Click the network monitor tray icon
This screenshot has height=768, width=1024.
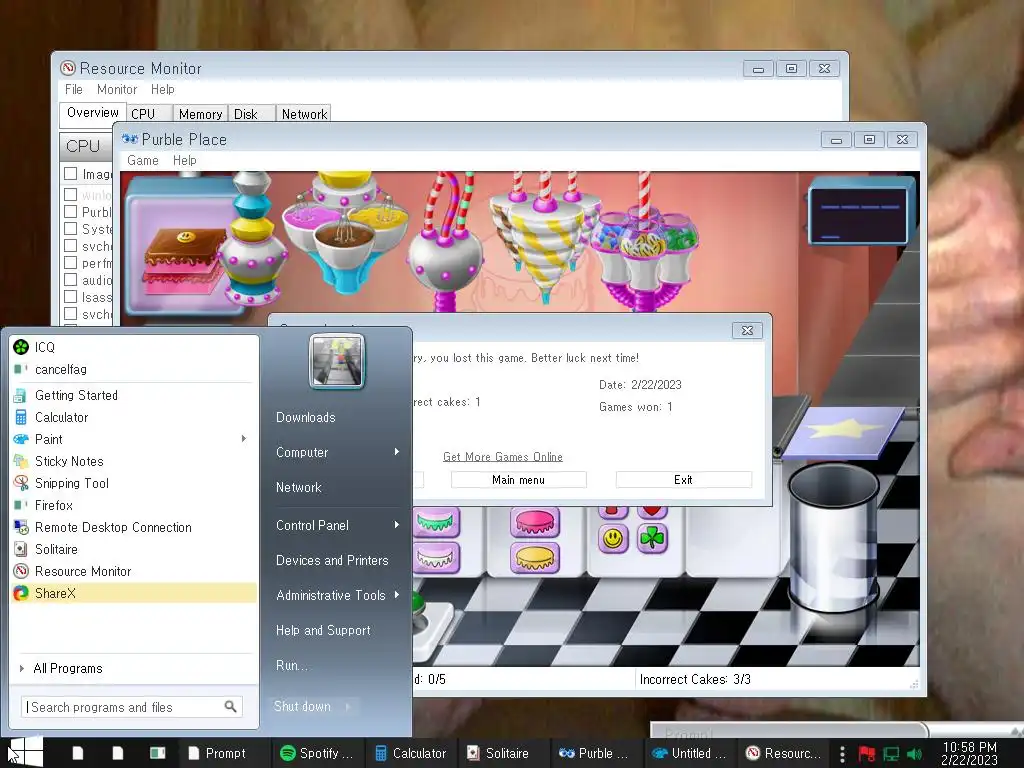(x=891, y=754)
